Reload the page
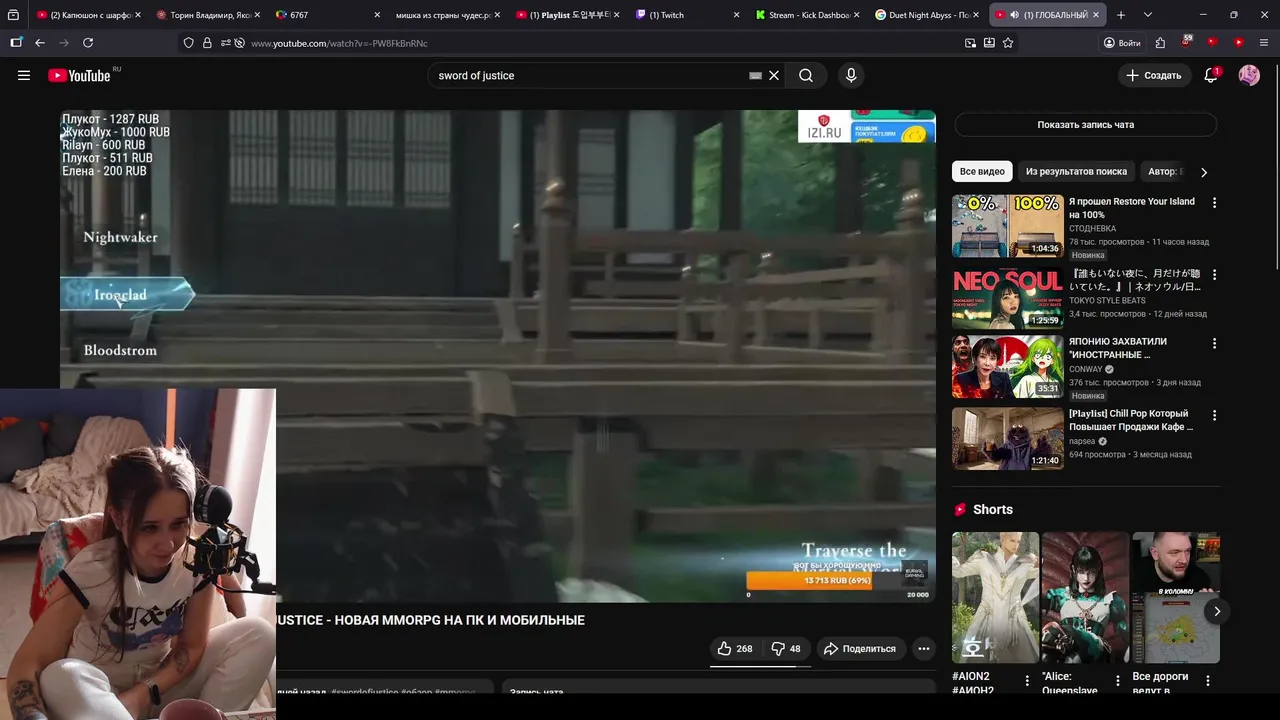Screen dimensions: 1280x720 click(88, 43)
